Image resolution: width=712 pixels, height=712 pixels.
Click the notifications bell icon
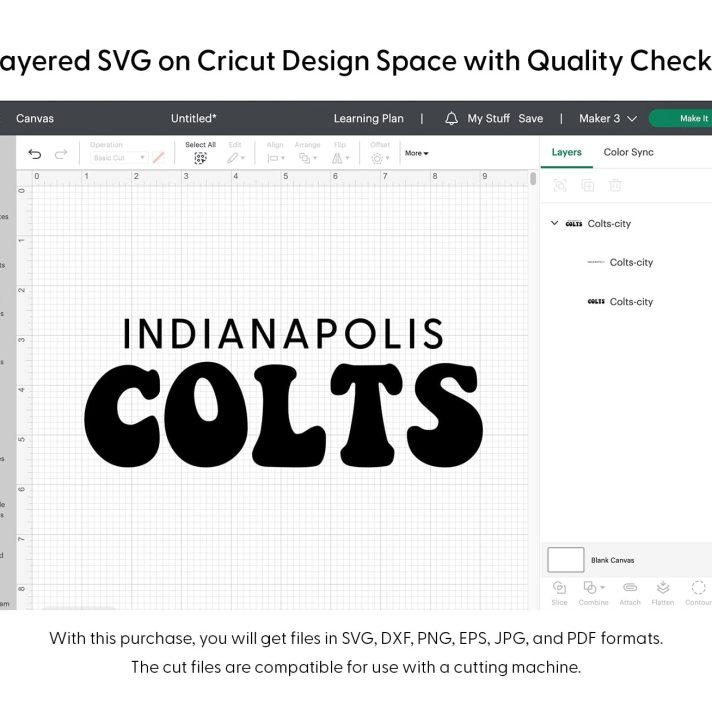[x=451, y=119]
